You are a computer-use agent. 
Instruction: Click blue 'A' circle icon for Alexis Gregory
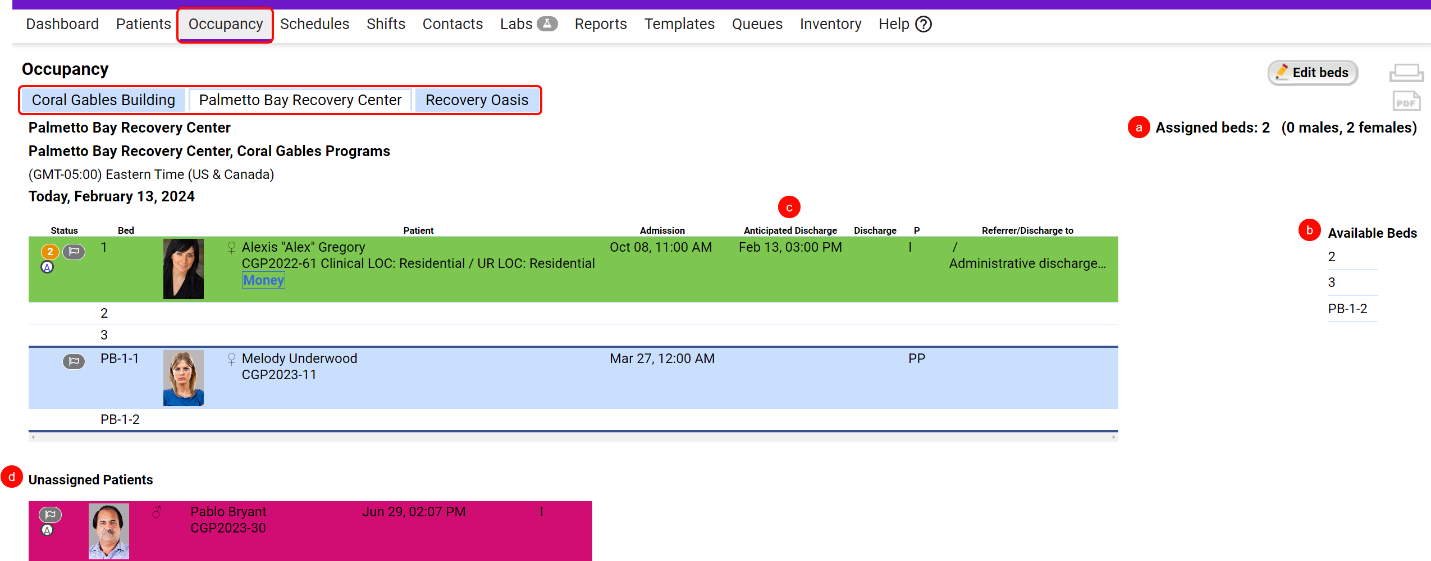[x=47, y=267]
